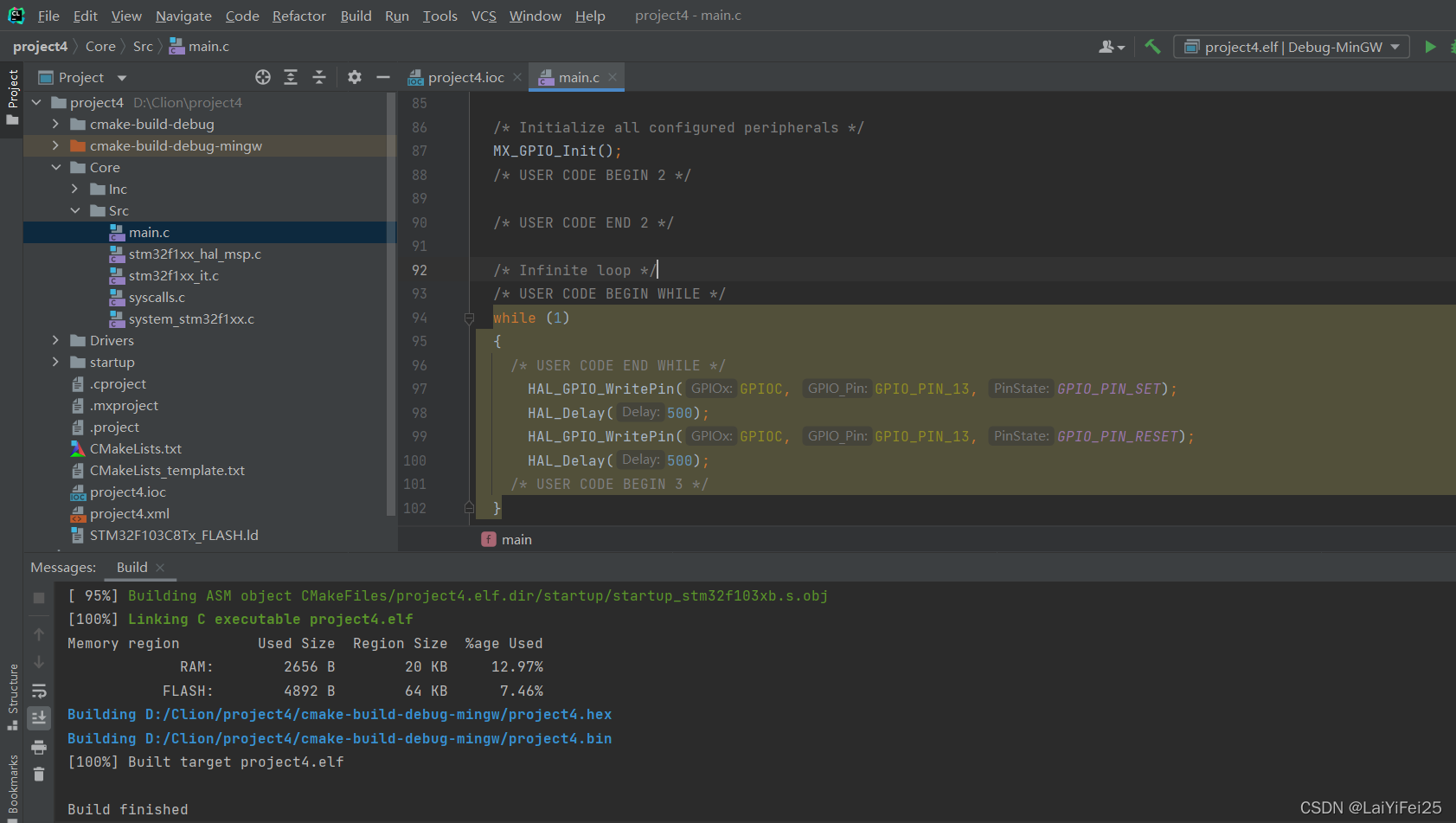Open Project panel settings gear
Screen dimensions: 1456x823
[x=355, y=77]
